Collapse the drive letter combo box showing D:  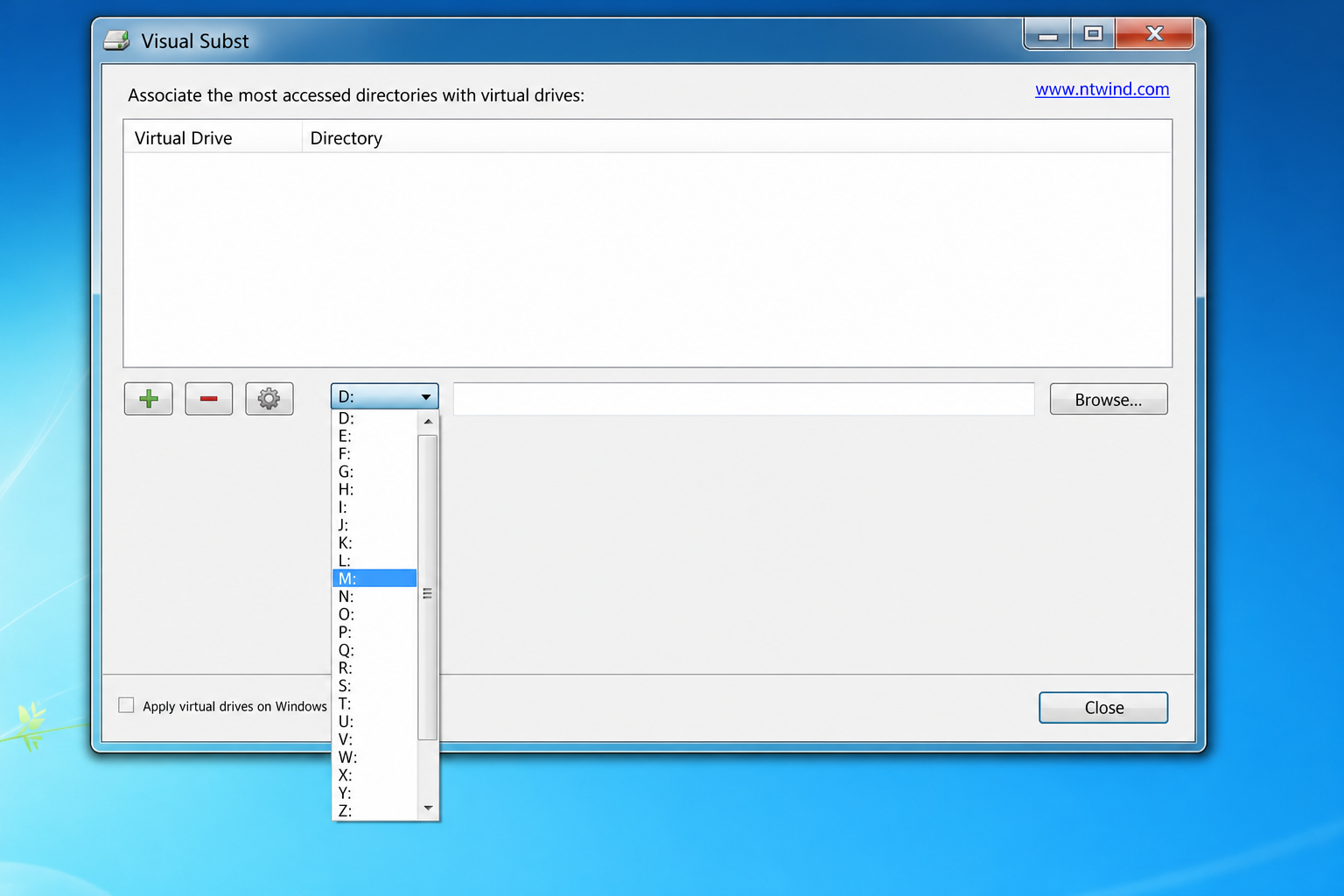coord(384,396)
